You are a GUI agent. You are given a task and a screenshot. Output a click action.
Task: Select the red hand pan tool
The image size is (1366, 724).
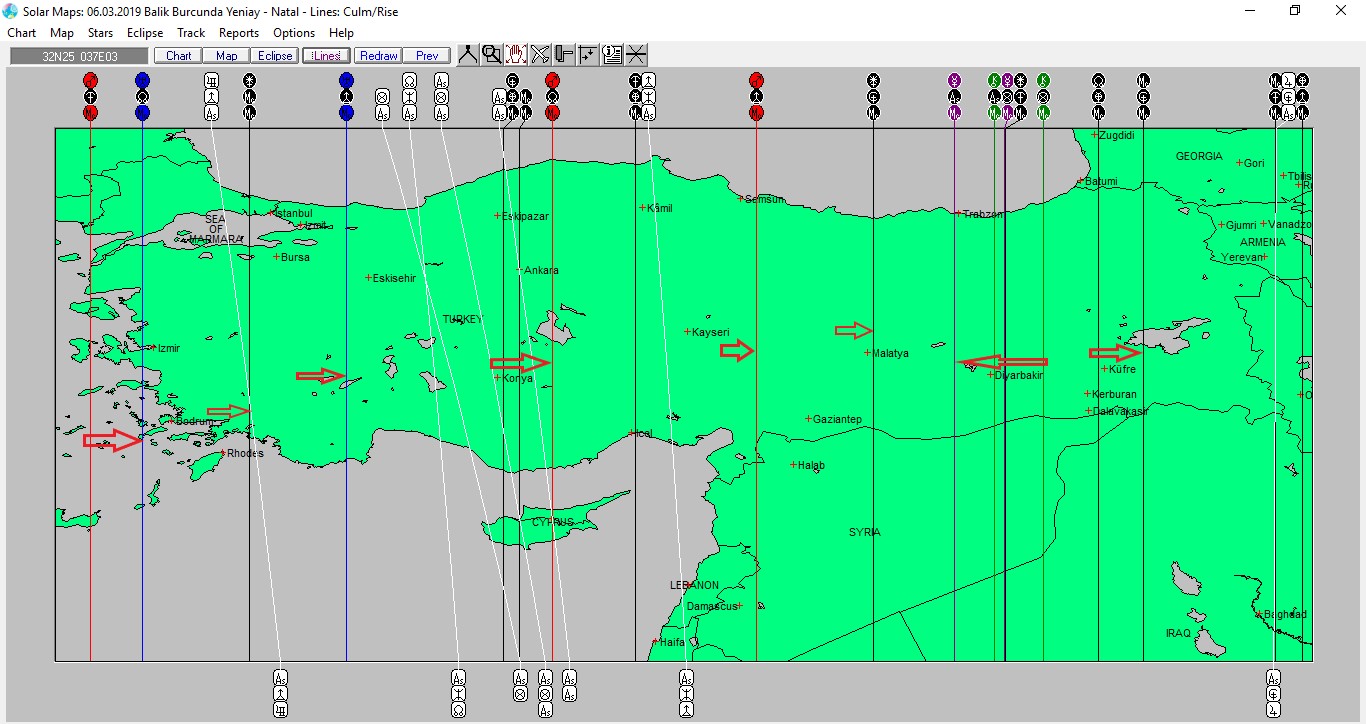click(x=516, y=55)
